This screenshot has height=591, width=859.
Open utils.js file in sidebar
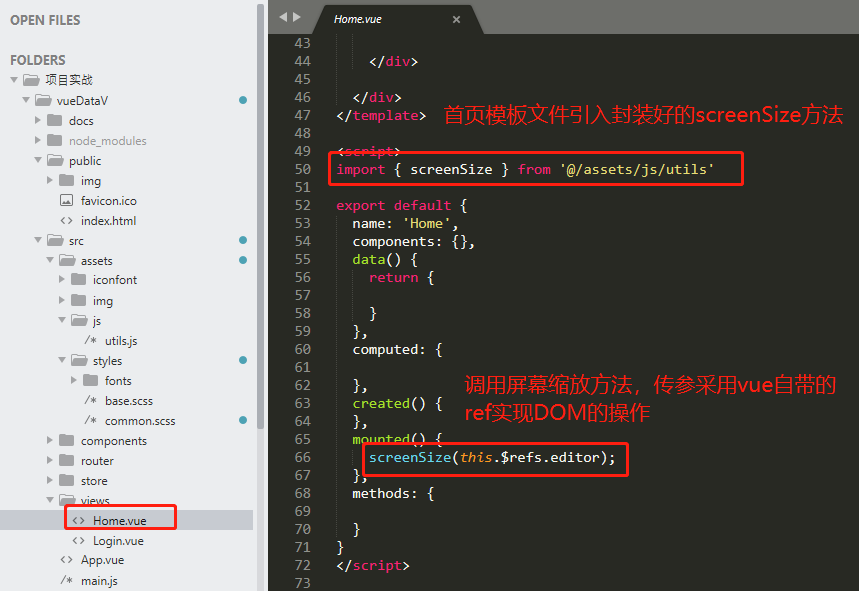(121, 341)
